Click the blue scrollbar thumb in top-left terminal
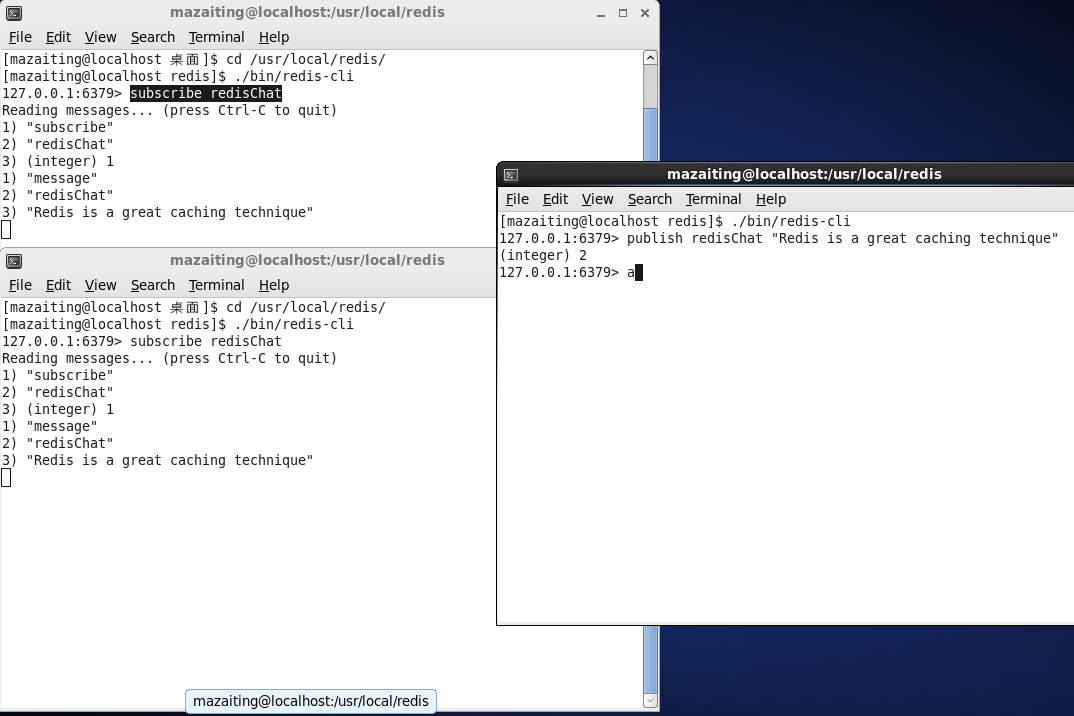 651,134
